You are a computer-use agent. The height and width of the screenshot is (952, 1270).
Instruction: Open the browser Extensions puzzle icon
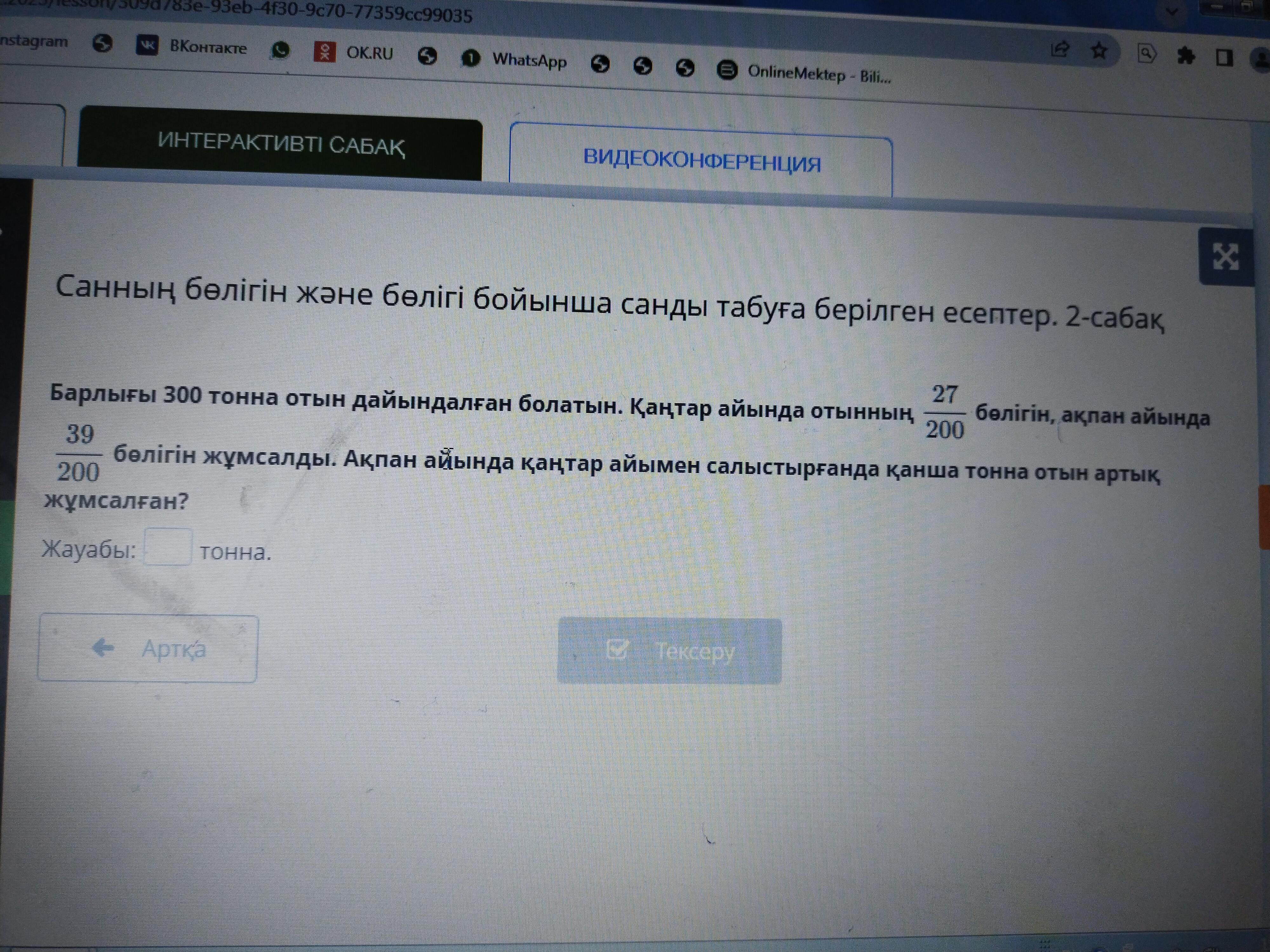[x=1186, y=56]
